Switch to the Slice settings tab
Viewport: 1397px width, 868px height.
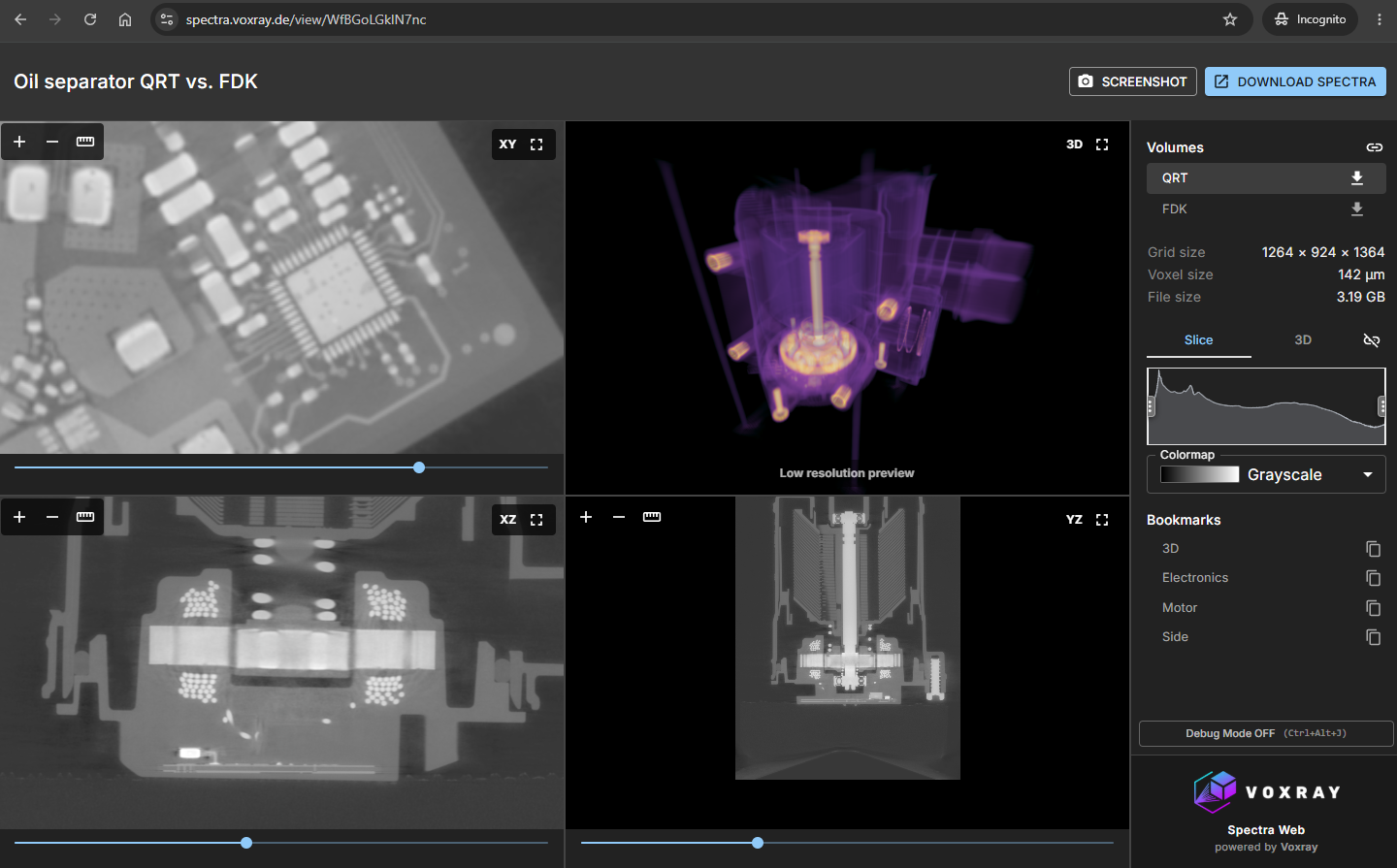[x=1198, y=340]
